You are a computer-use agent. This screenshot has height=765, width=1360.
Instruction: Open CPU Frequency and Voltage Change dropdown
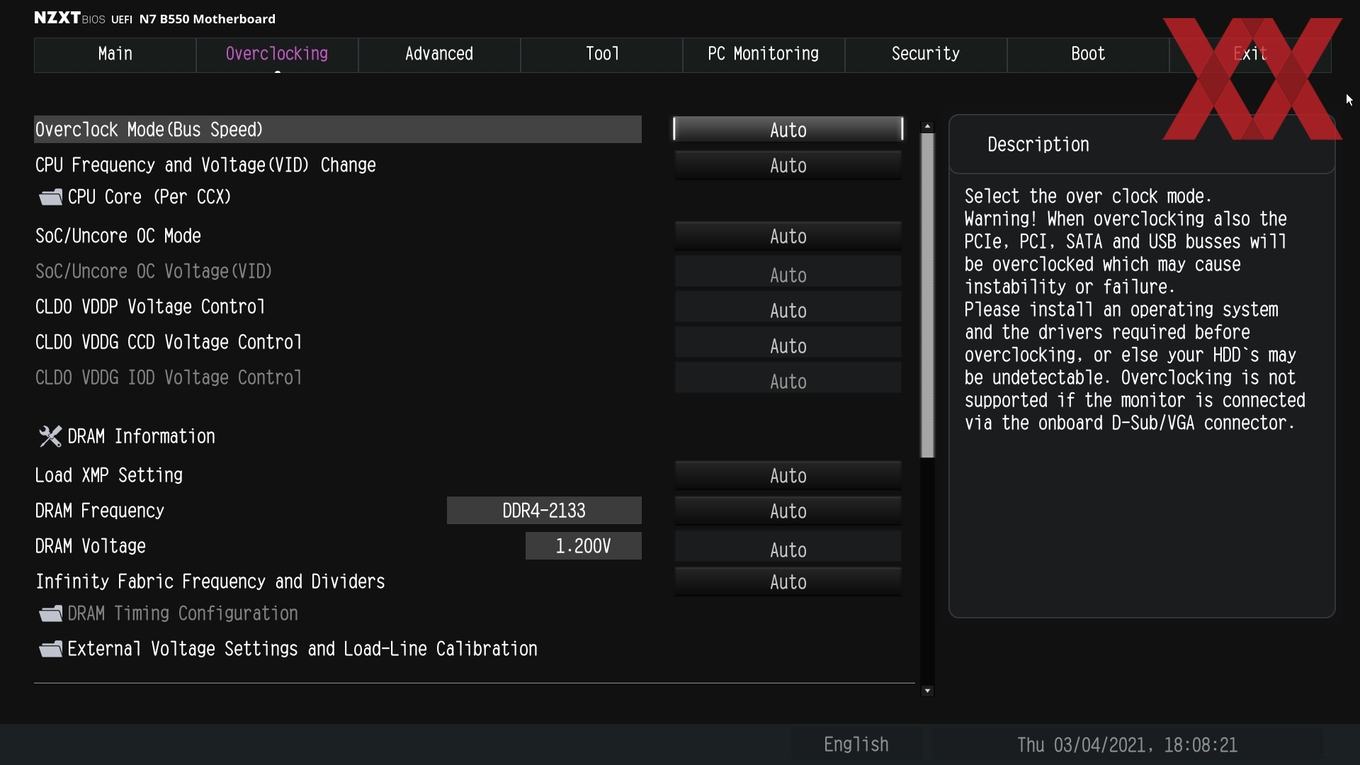788,166
